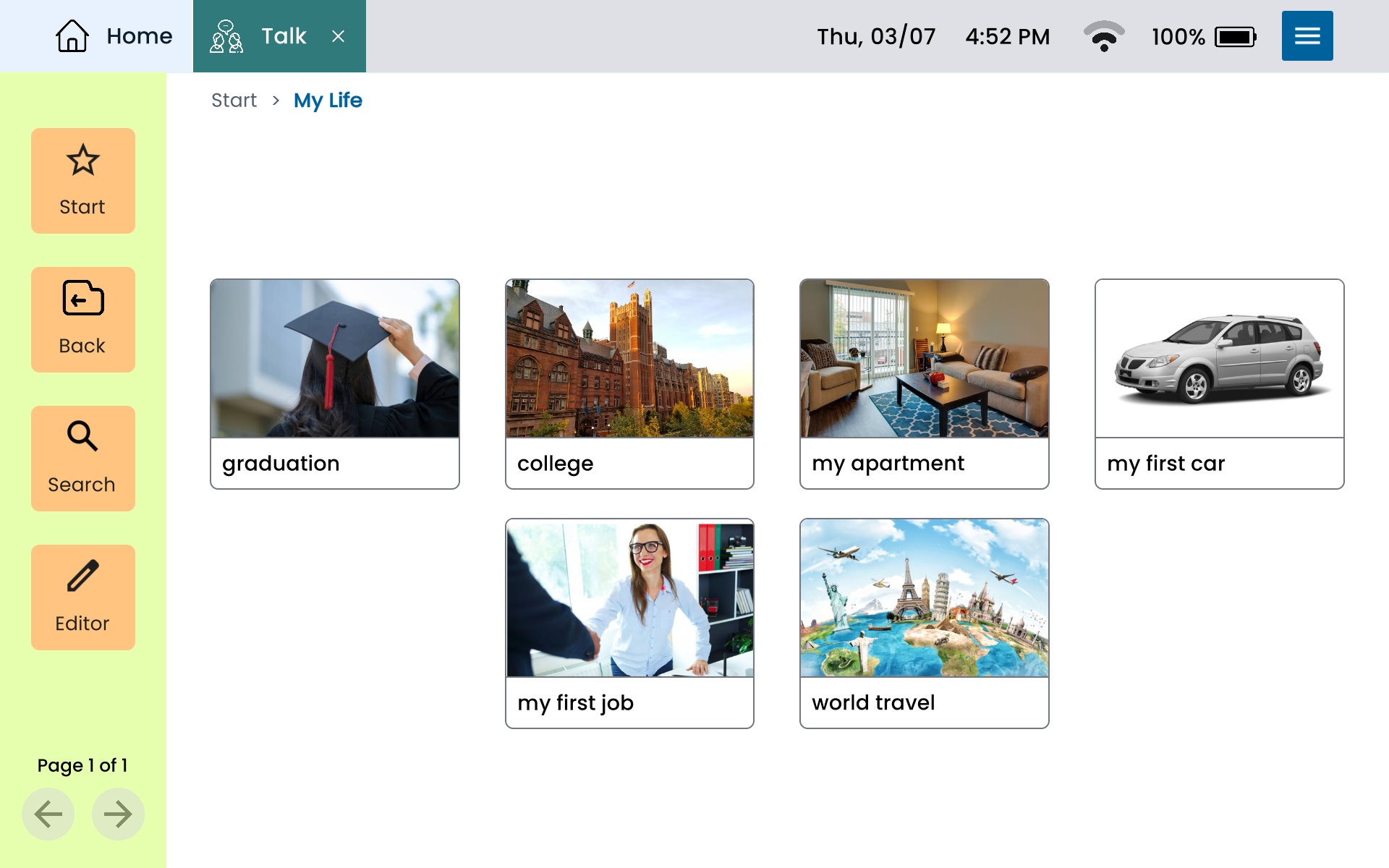The image size is (1389, 868).
Task: Click the Start breadcrumb link
Action: point(234,101)
